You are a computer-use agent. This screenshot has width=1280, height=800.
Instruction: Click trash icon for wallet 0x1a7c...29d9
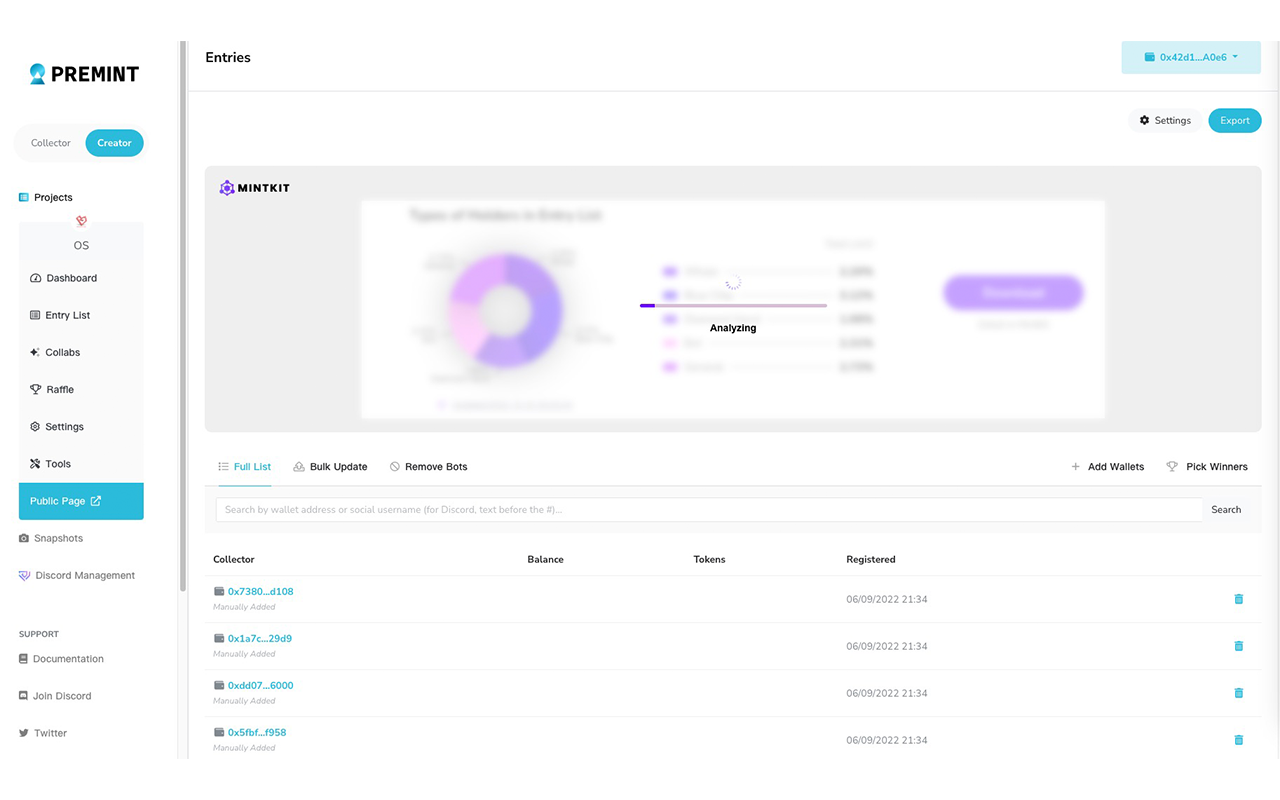pos(1238,646)
